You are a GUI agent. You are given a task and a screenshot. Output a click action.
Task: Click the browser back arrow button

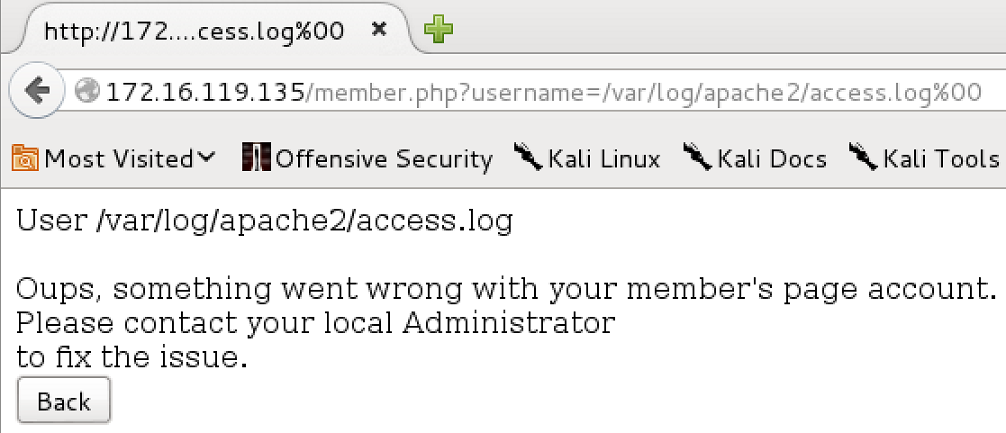click(37, 91)
